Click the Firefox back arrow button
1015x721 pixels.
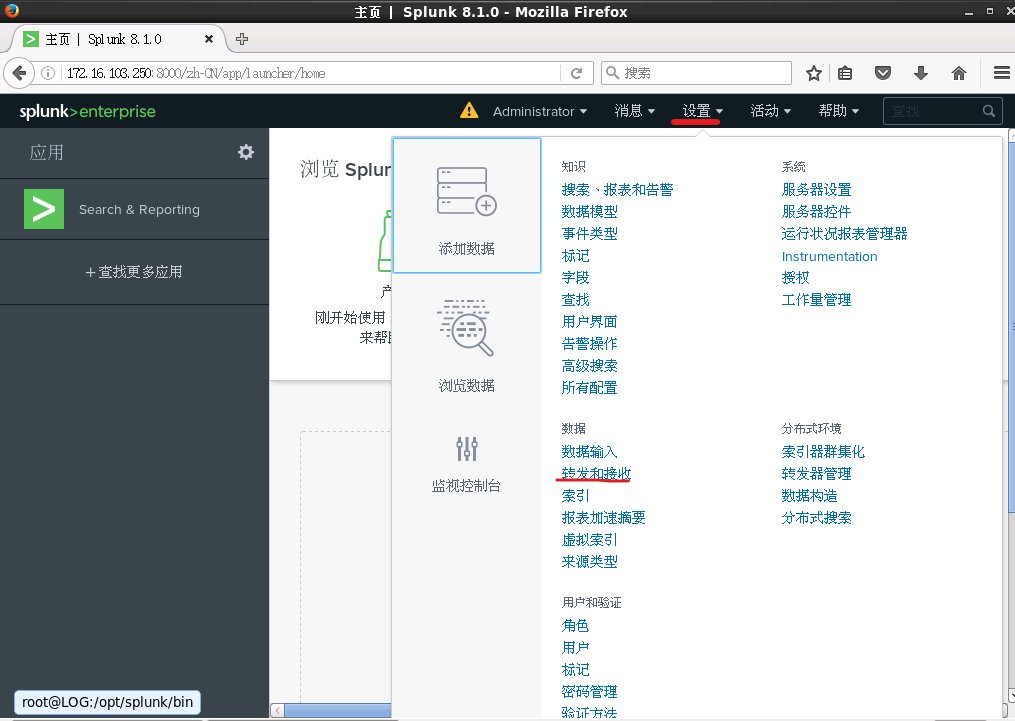tap(19, 73)
